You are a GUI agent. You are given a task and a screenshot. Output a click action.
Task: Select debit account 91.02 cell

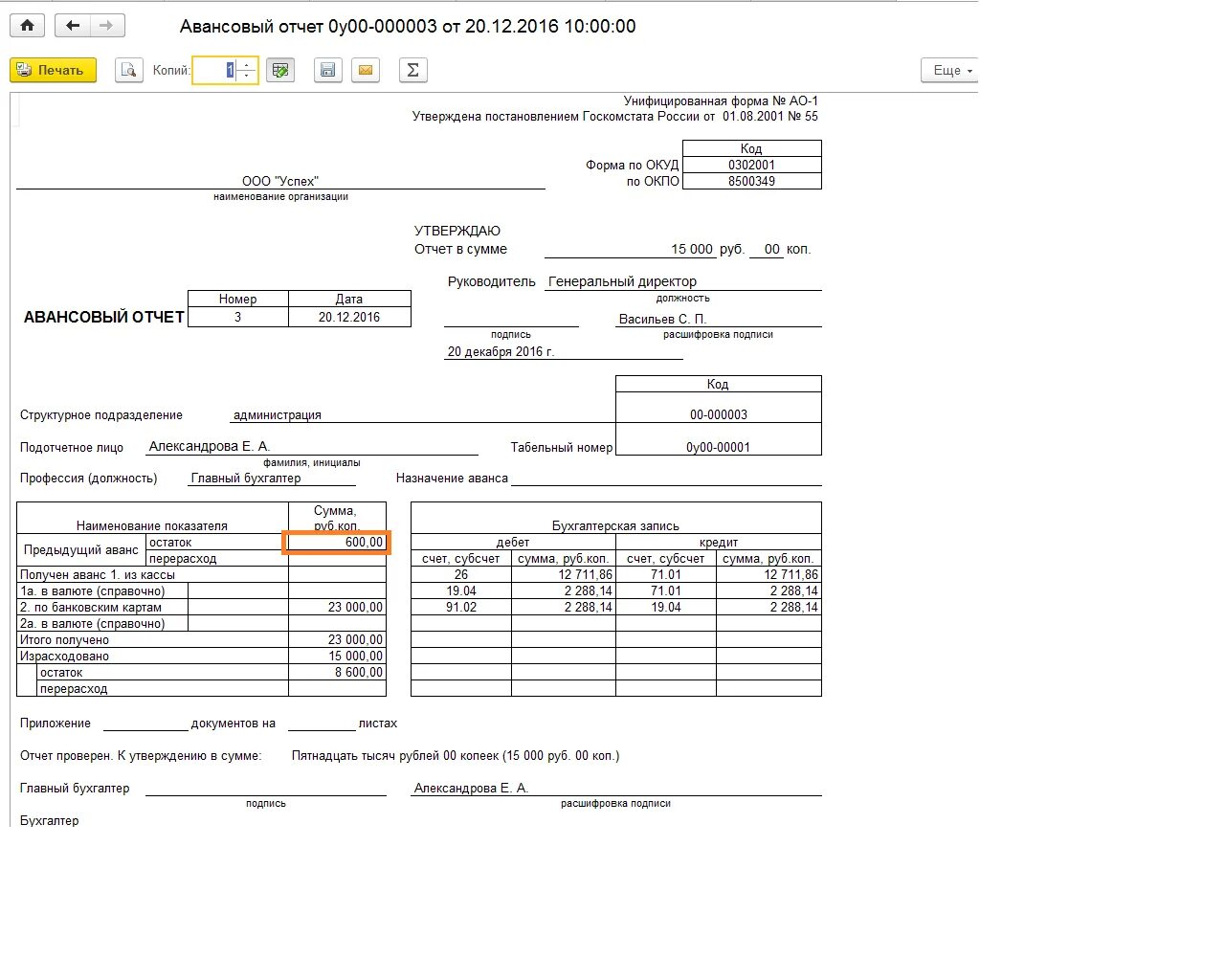coord(461,607)
